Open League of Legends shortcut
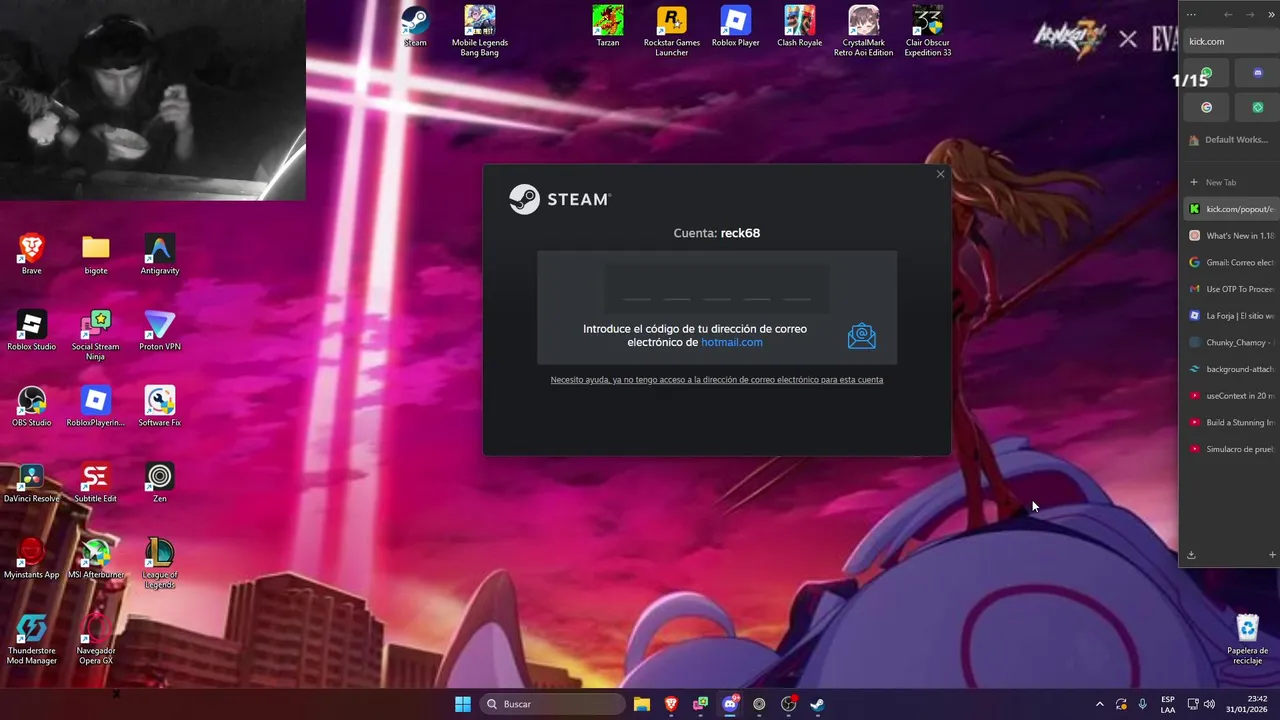1280x720 pixels. 160,562
